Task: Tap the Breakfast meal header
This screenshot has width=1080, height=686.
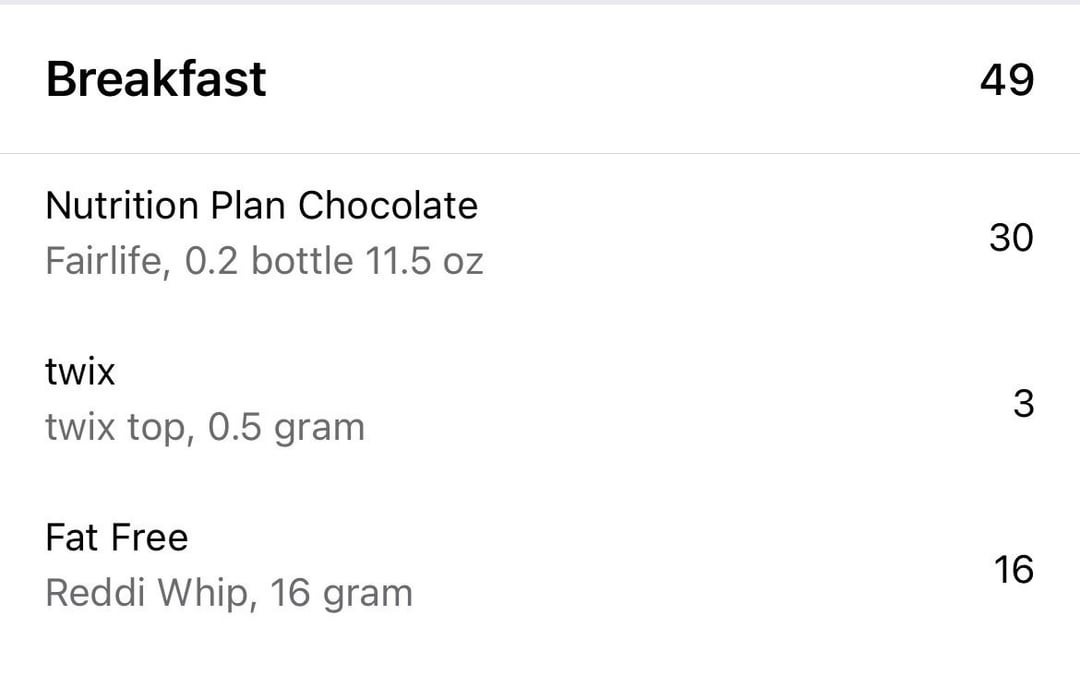Action: 156,79
